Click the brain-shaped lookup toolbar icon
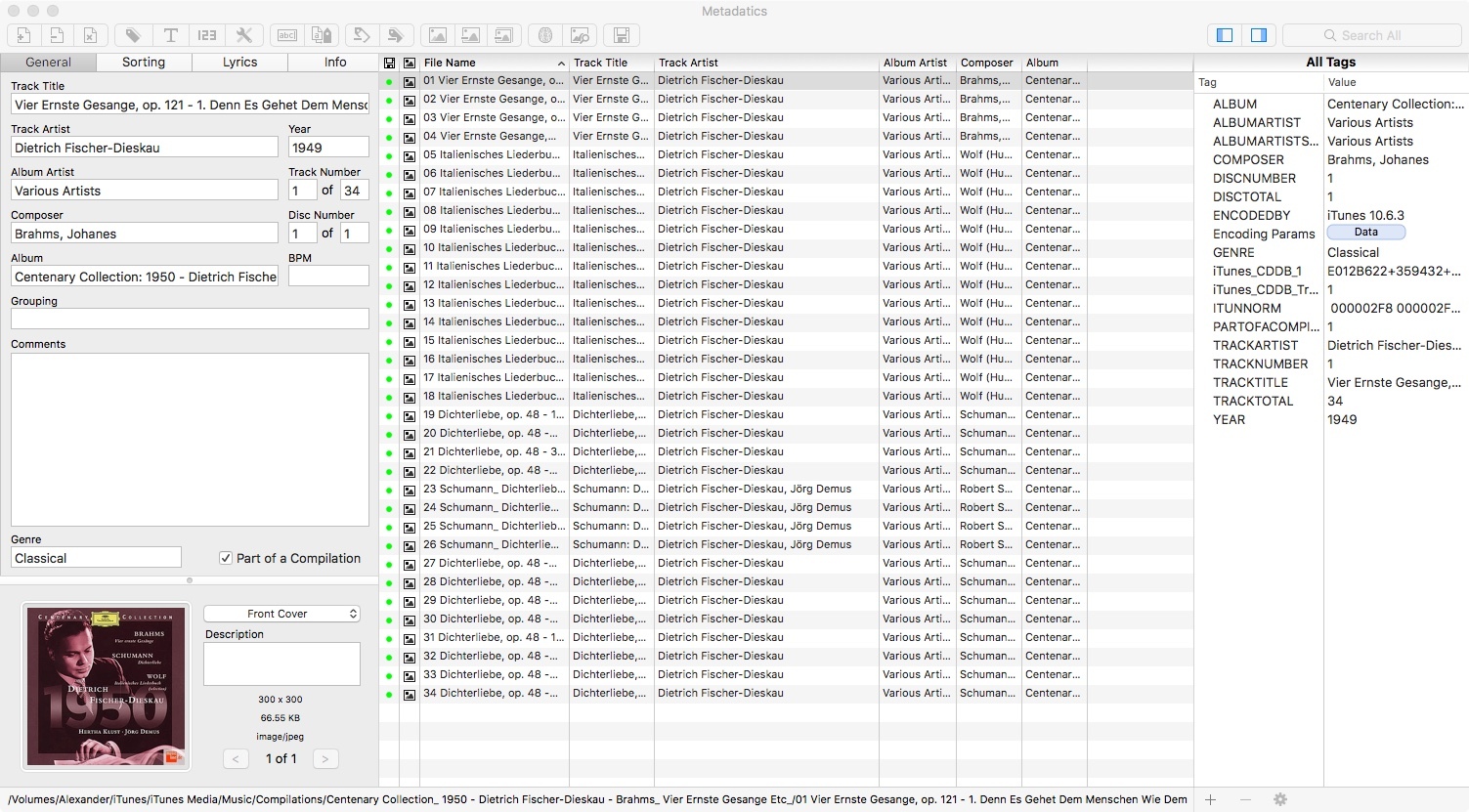Screen dimensions: 1469x812 545,35
